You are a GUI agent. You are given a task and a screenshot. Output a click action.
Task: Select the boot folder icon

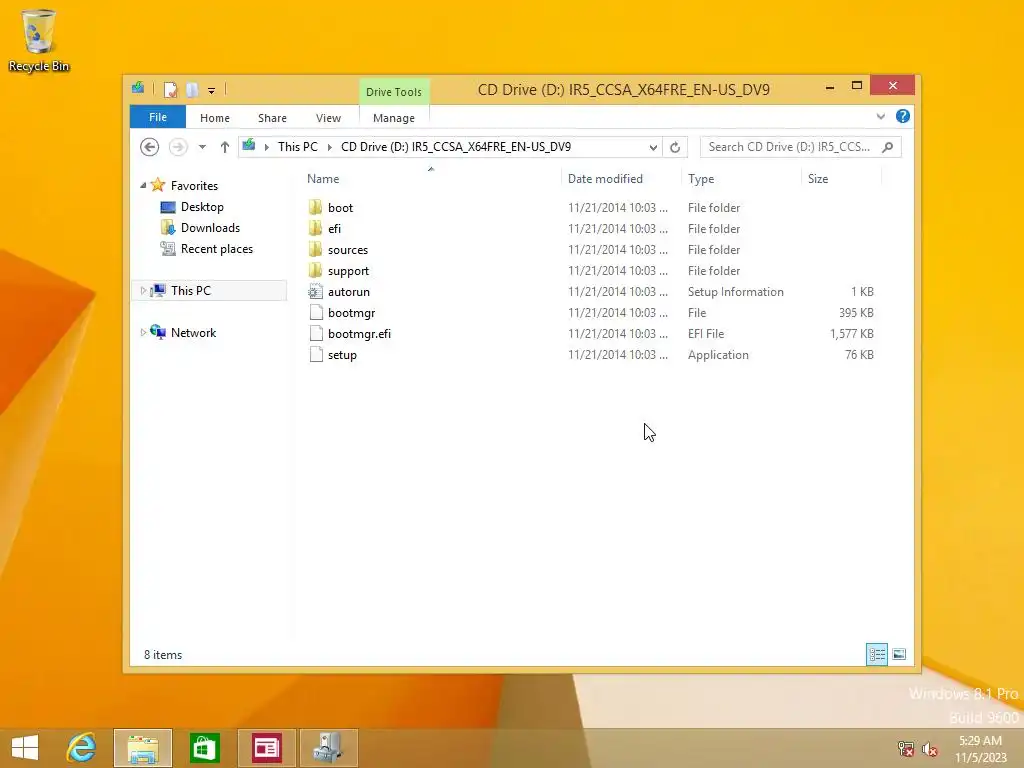point(315,208)
